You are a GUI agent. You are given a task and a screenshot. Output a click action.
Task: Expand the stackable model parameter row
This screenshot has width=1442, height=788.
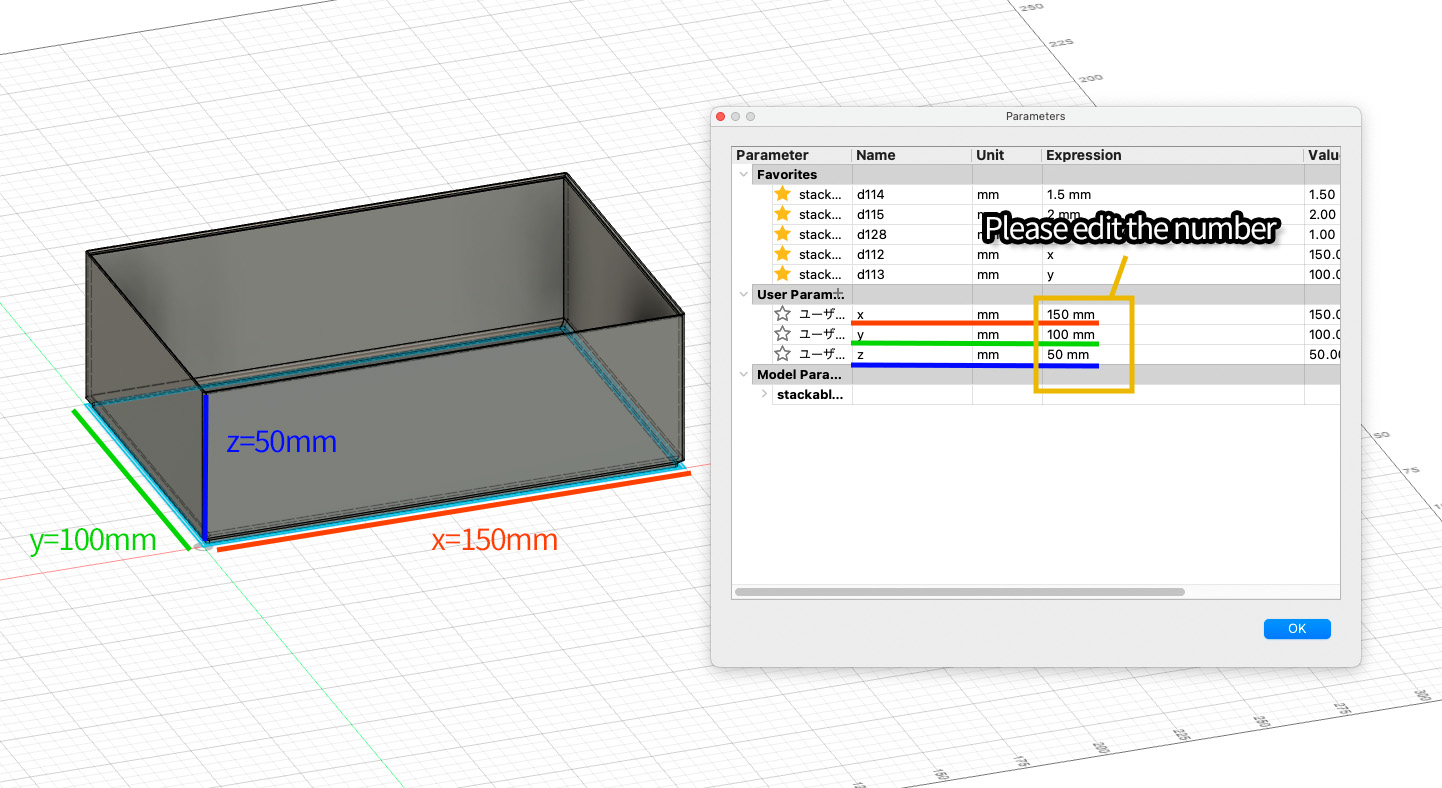tap(763, 394)
